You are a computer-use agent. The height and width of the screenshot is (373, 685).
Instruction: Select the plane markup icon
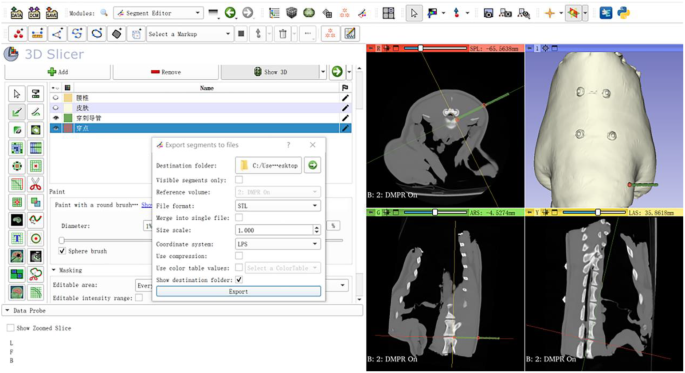click(x=117, y=34)
